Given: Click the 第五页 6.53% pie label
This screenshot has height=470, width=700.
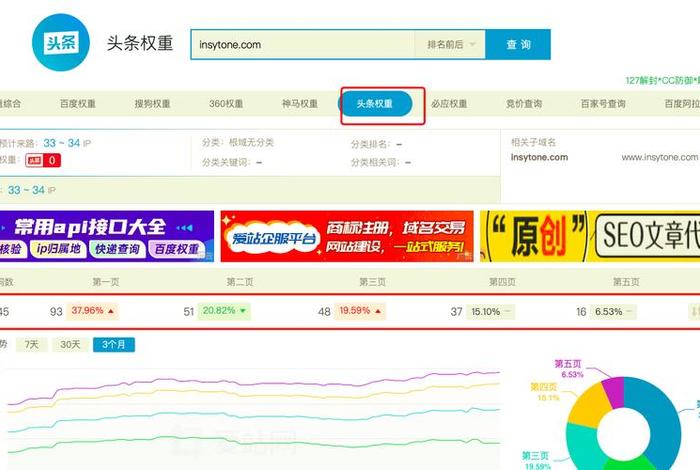Looking at the screenshot, I should click(568, 369).
